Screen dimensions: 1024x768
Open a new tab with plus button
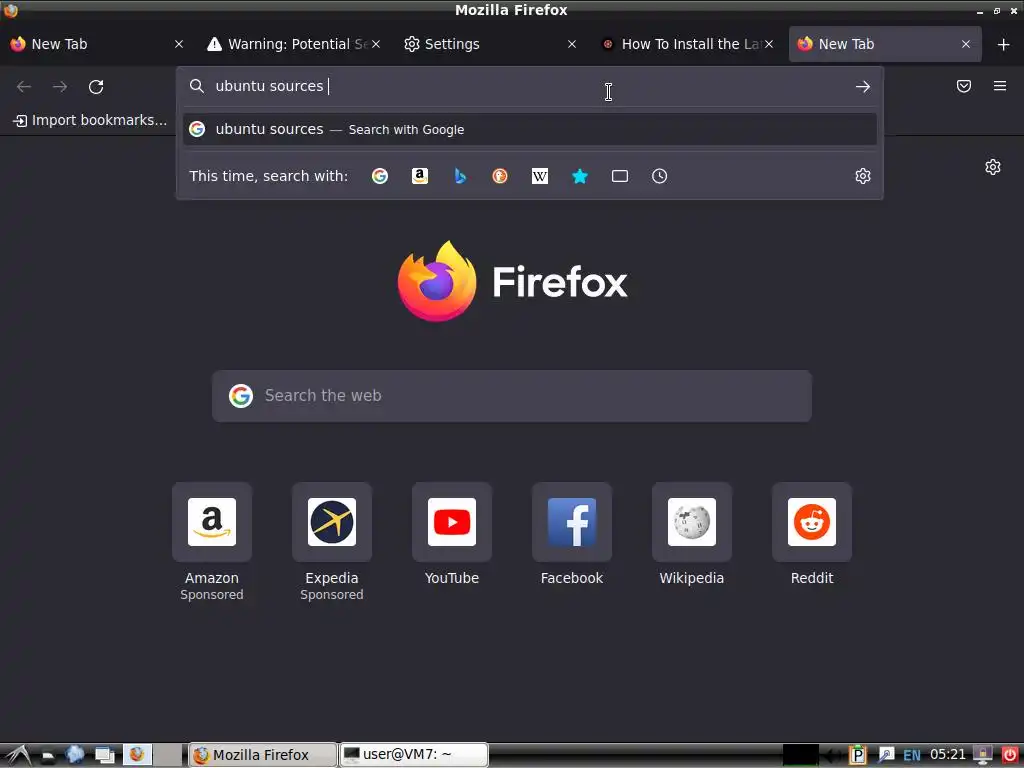coord(1004,44)
